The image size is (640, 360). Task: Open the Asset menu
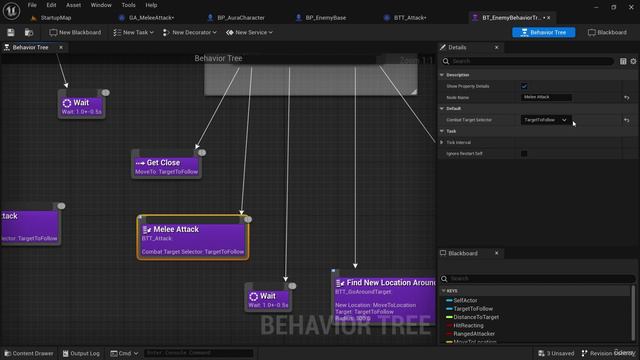click(x=73, y=5)
